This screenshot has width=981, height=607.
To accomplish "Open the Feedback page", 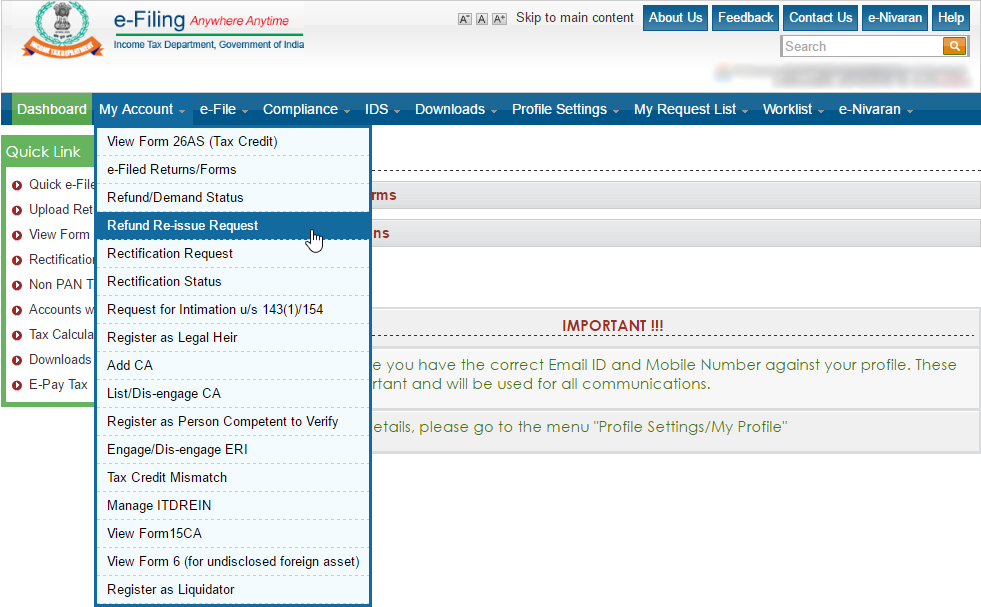I will pyautogui.click(x=745, y=18).
